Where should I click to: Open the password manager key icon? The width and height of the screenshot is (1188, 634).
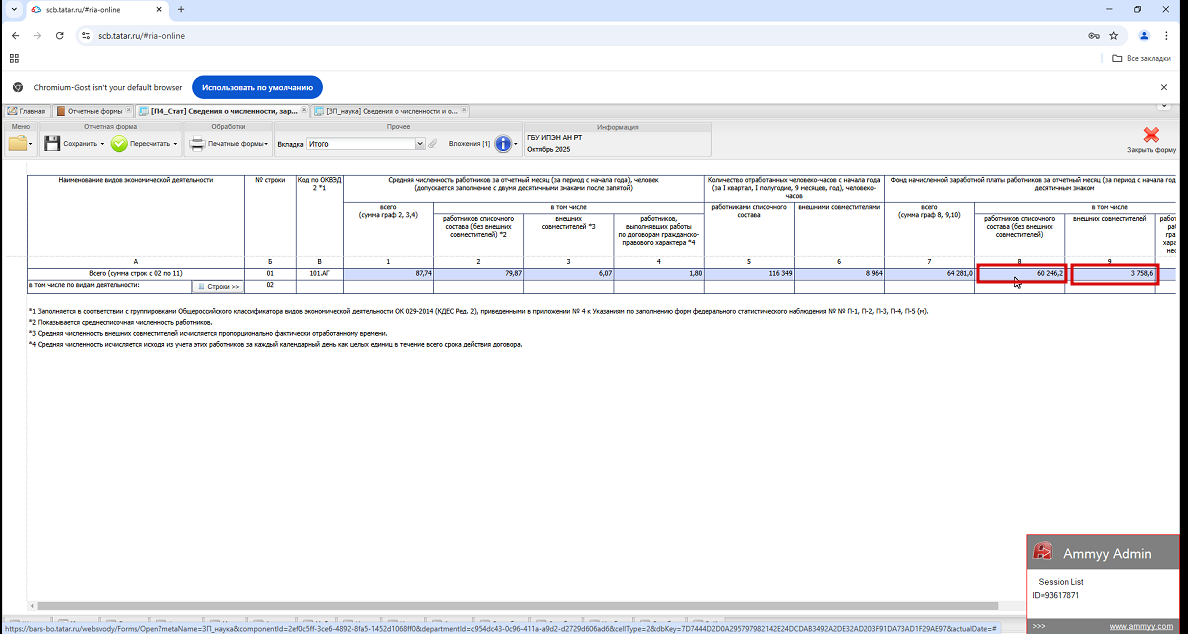click(x=1094, y=36)
